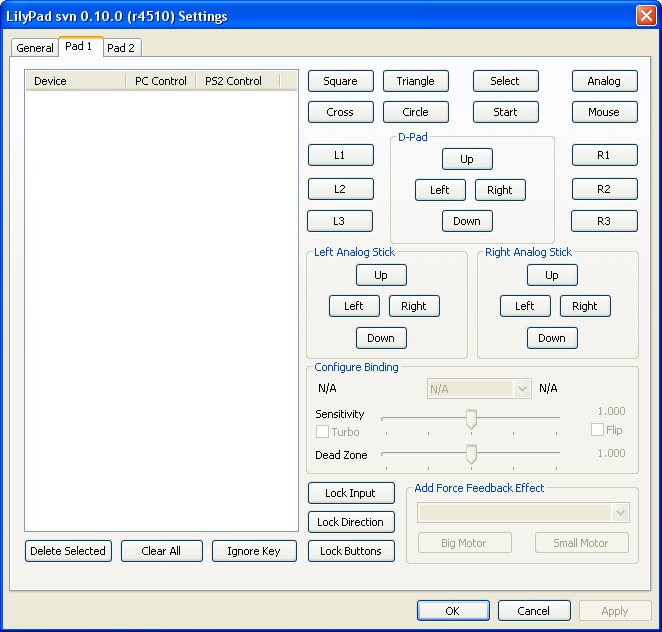Click the Analog button
The image size is (662, 632).
pos(605,81)
